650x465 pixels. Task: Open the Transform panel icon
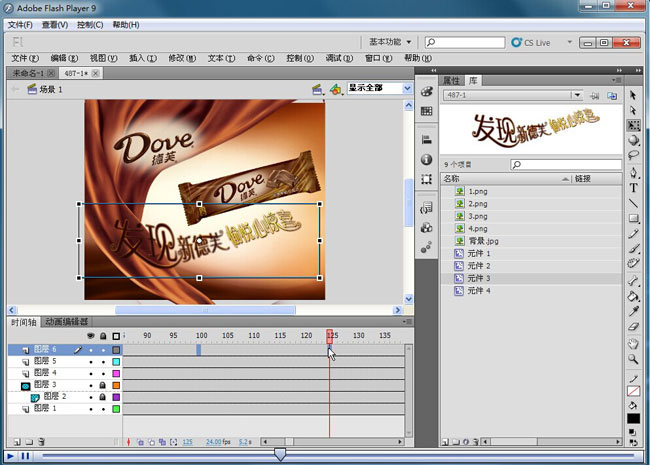click(427, 179)
